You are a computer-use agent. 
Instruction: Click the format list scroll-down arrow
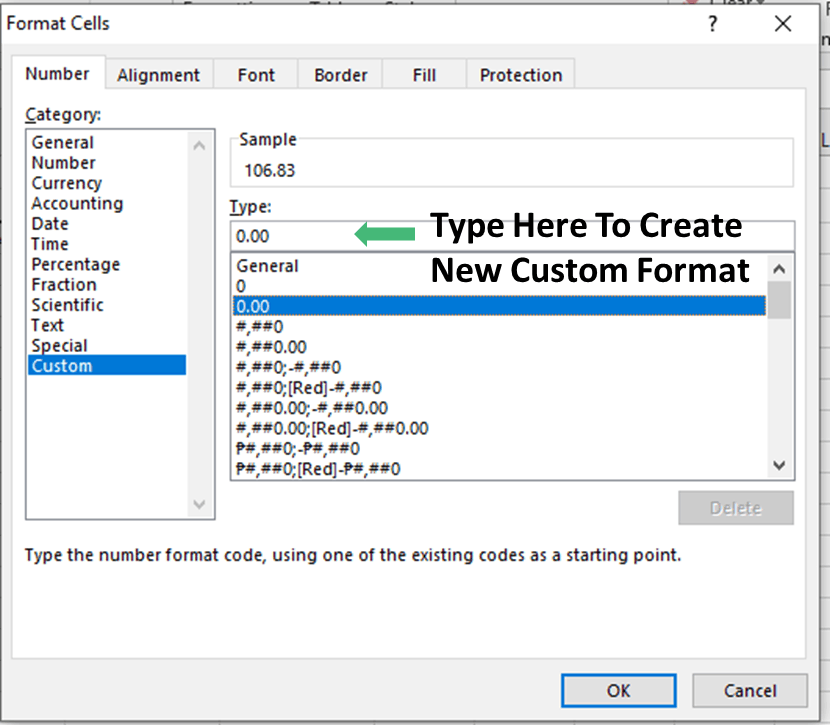(x=779, y=465)
